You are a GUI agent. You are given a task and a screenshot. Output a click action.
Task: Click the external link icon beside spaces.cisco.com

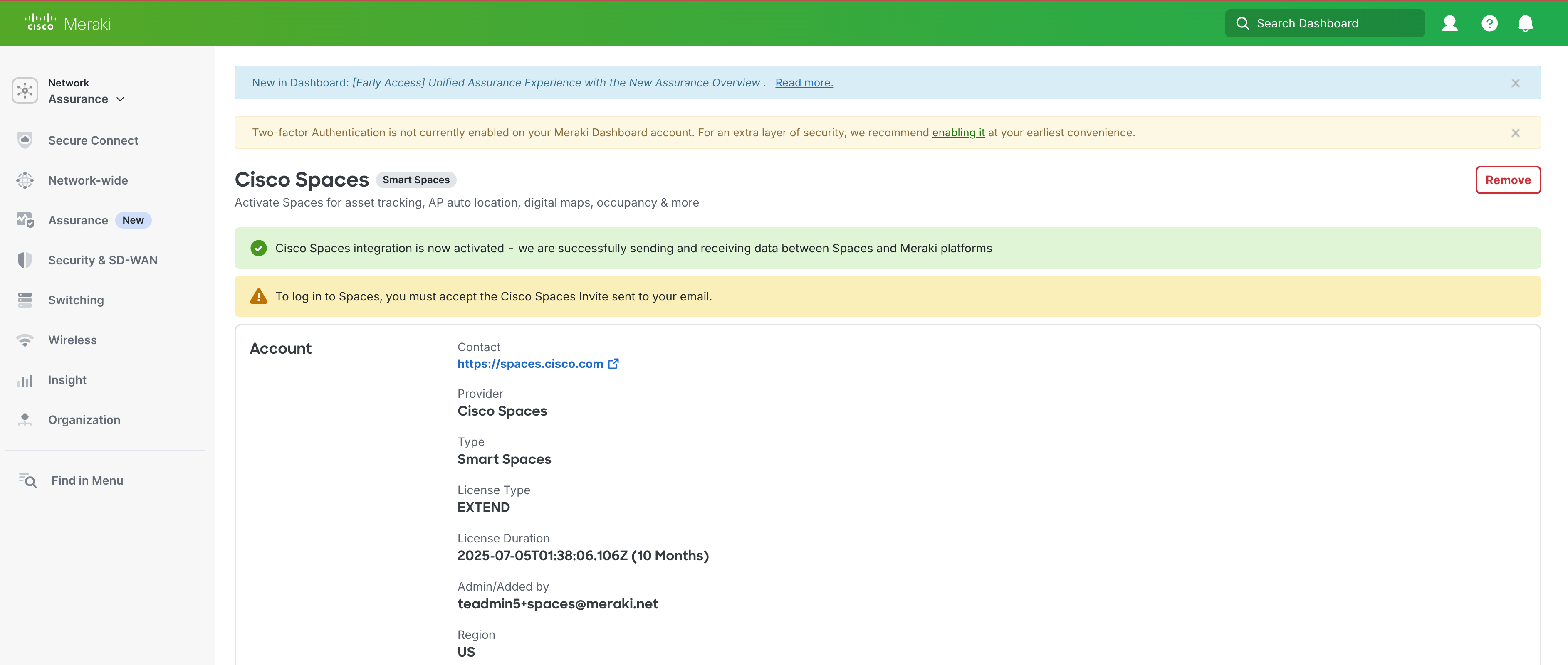tap(613, 363)
